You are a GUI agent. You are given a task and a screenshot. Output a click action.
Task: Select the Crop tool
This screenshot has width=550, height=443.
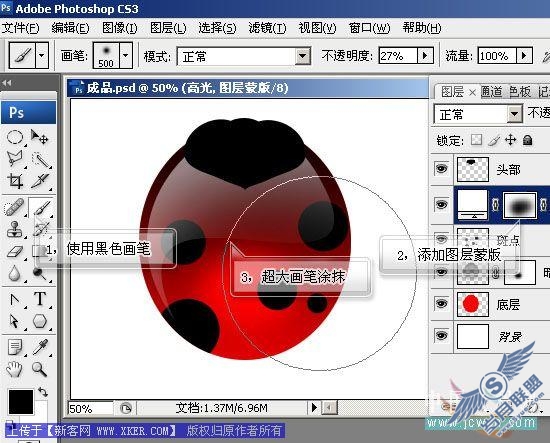15,181
